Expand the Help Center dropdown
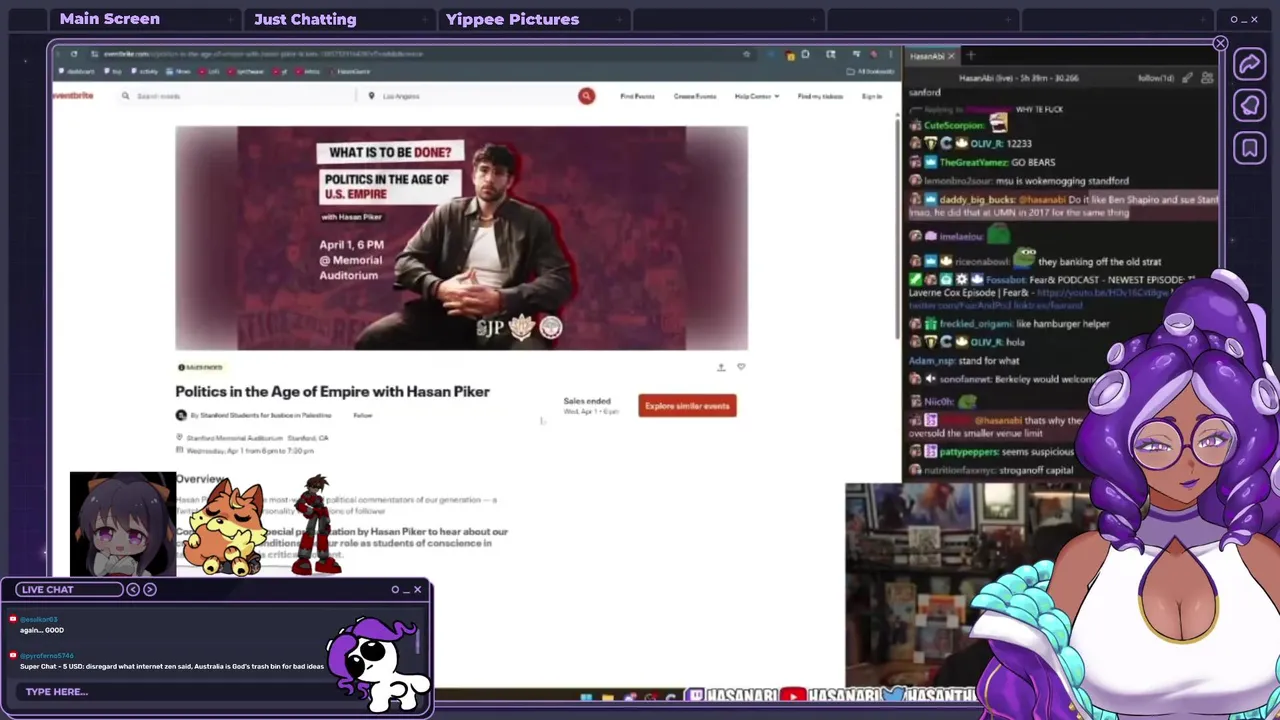 pos(756,96)
